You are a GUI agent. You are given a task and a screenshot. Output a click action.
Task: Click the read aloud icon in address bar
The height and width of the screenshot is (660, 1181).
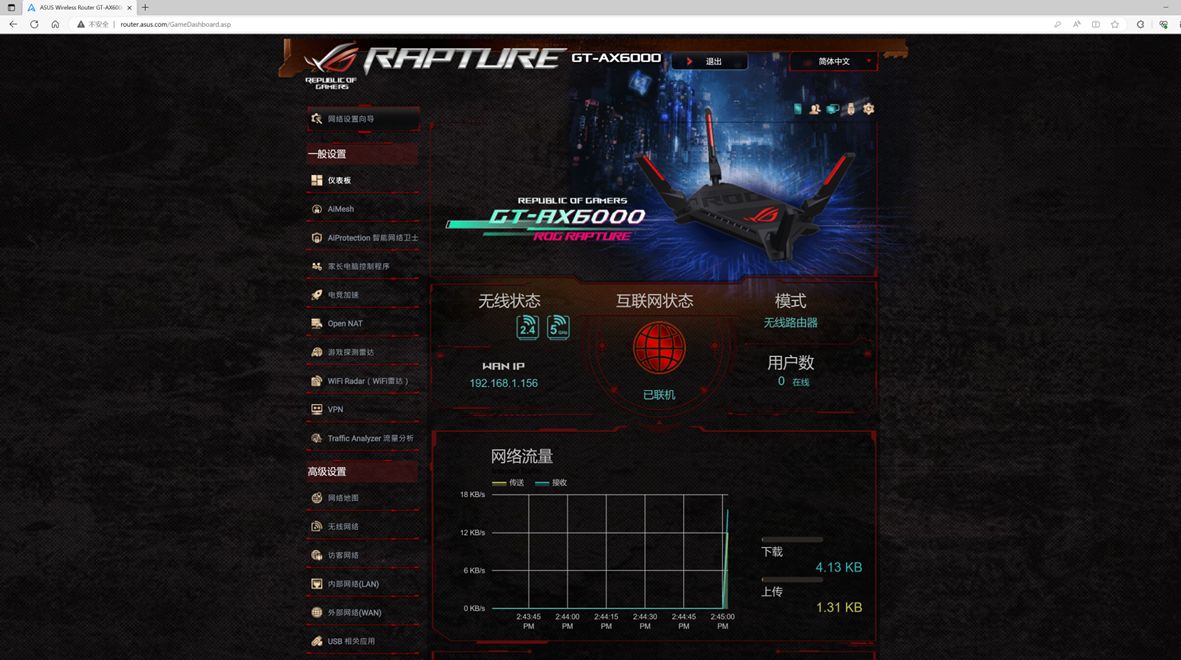[1077, 24]
